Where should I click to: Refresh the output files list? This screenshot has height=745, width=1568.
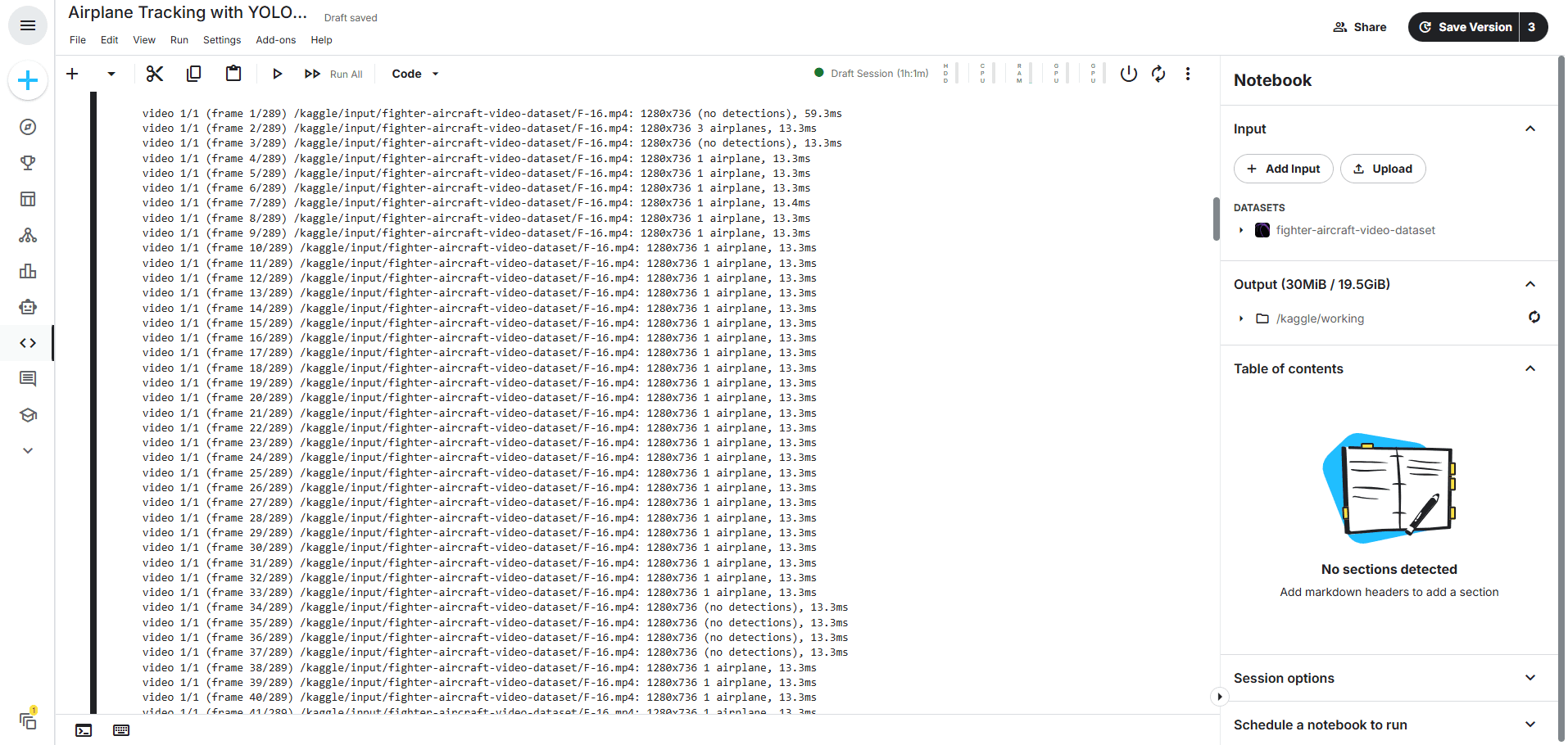pyautogui.click(x=1534, y=317)
